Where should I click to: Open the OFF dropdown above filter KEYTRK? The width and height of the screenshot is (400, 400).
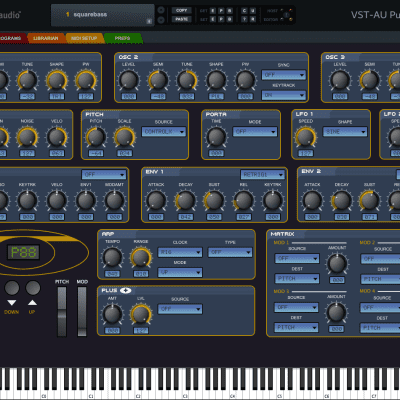pos(104,174)
